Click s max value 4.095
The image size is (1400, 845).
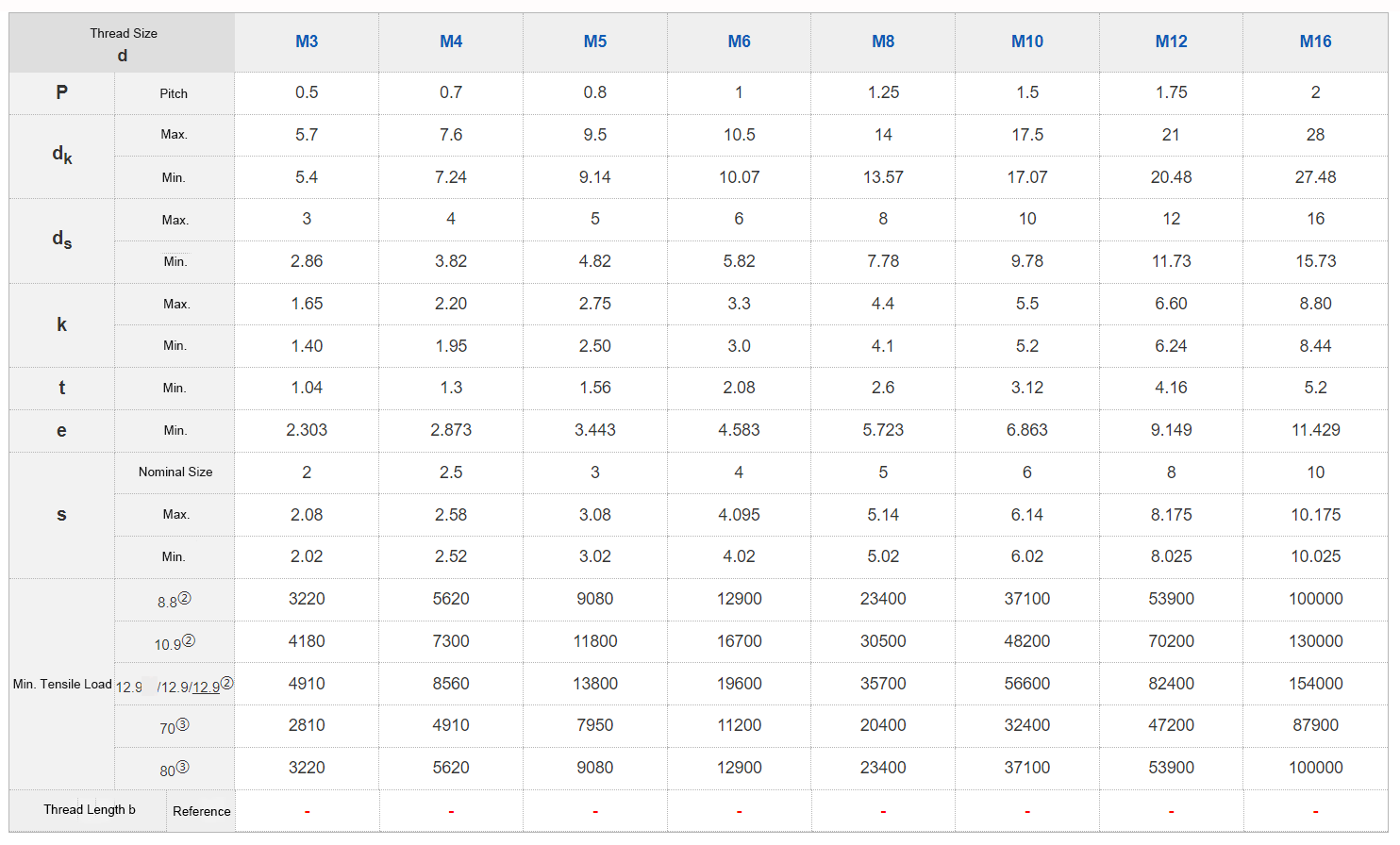click(739, 515)
